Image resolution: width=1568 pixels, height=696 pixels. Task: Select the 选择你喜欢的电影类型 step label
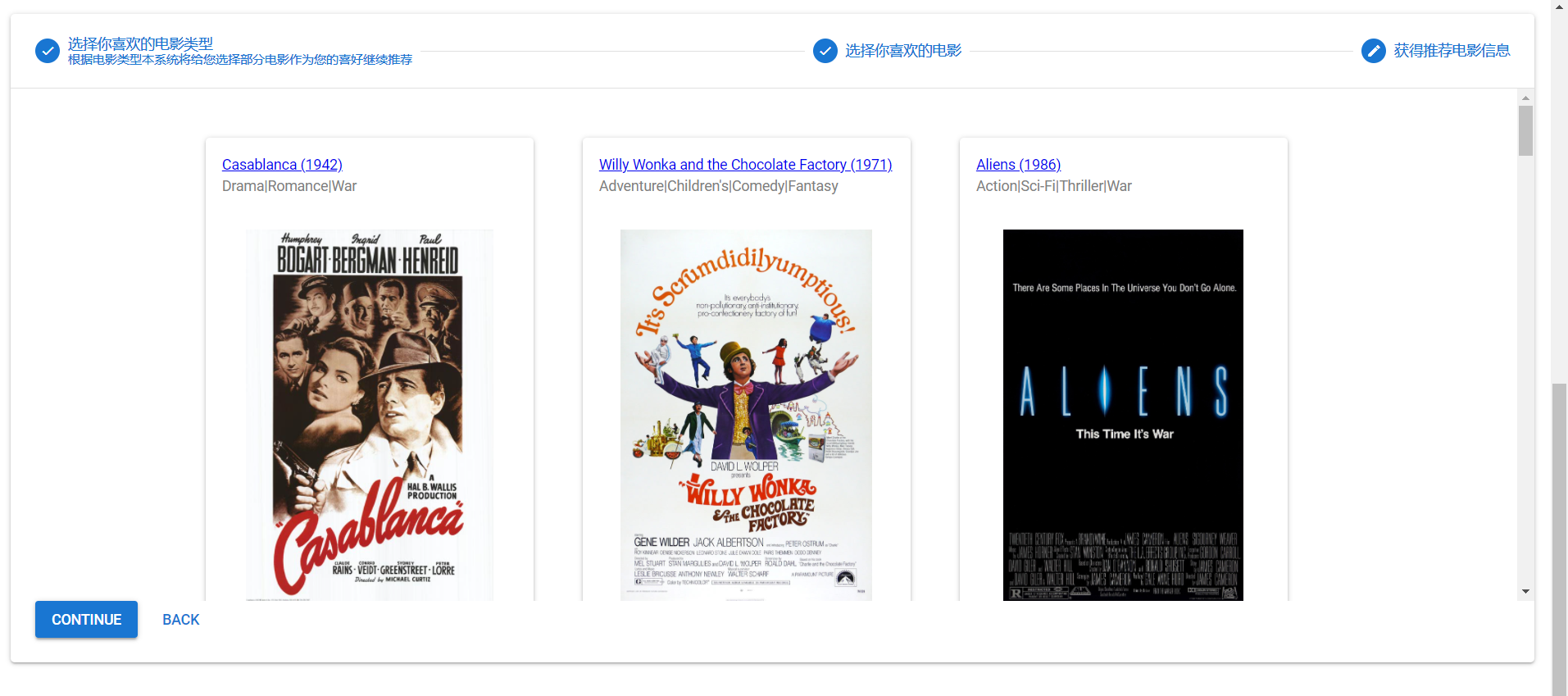(x=140, y=43)
